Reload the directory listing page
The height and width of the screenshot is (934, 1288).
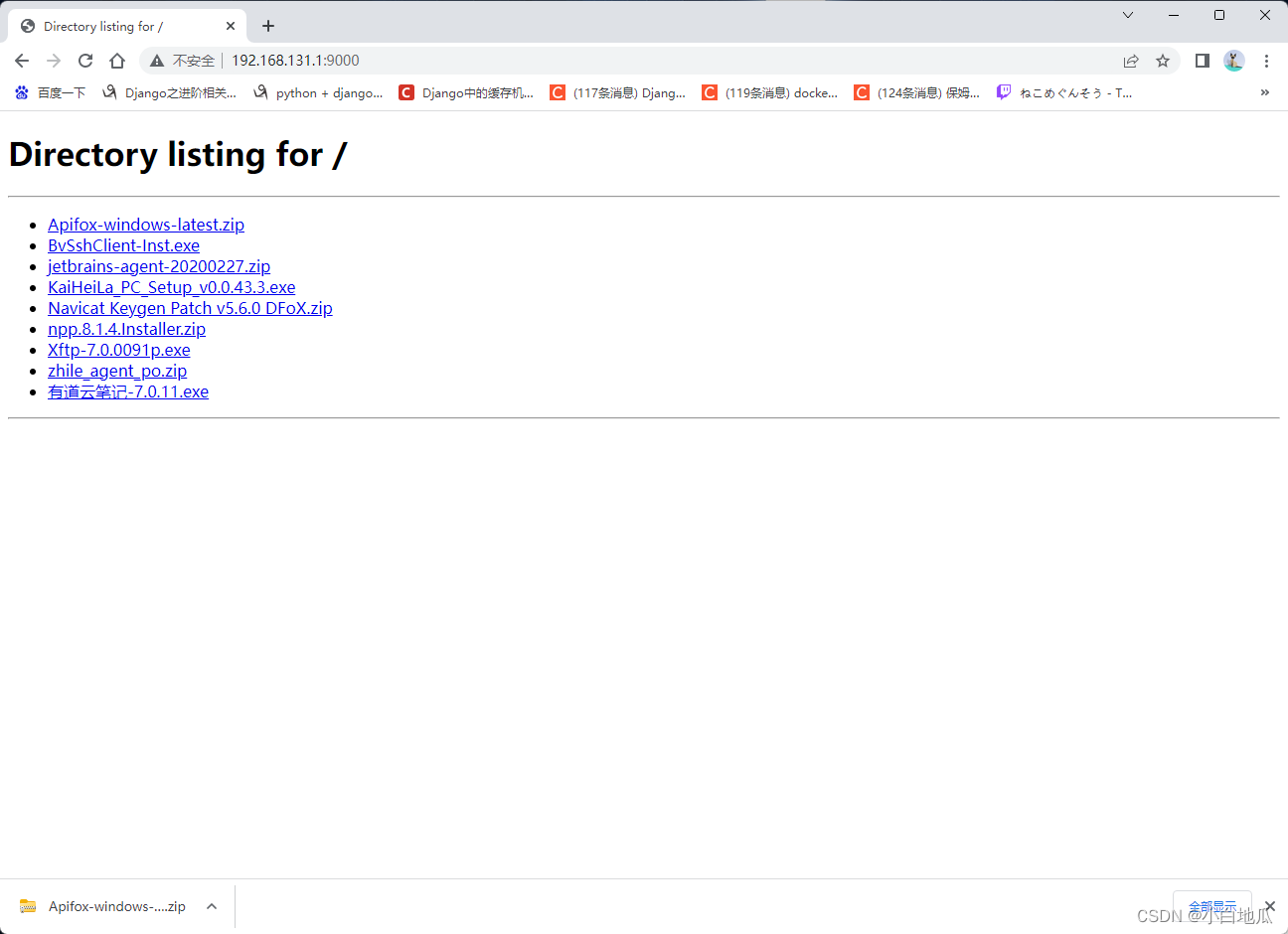(x=85, y=61)
